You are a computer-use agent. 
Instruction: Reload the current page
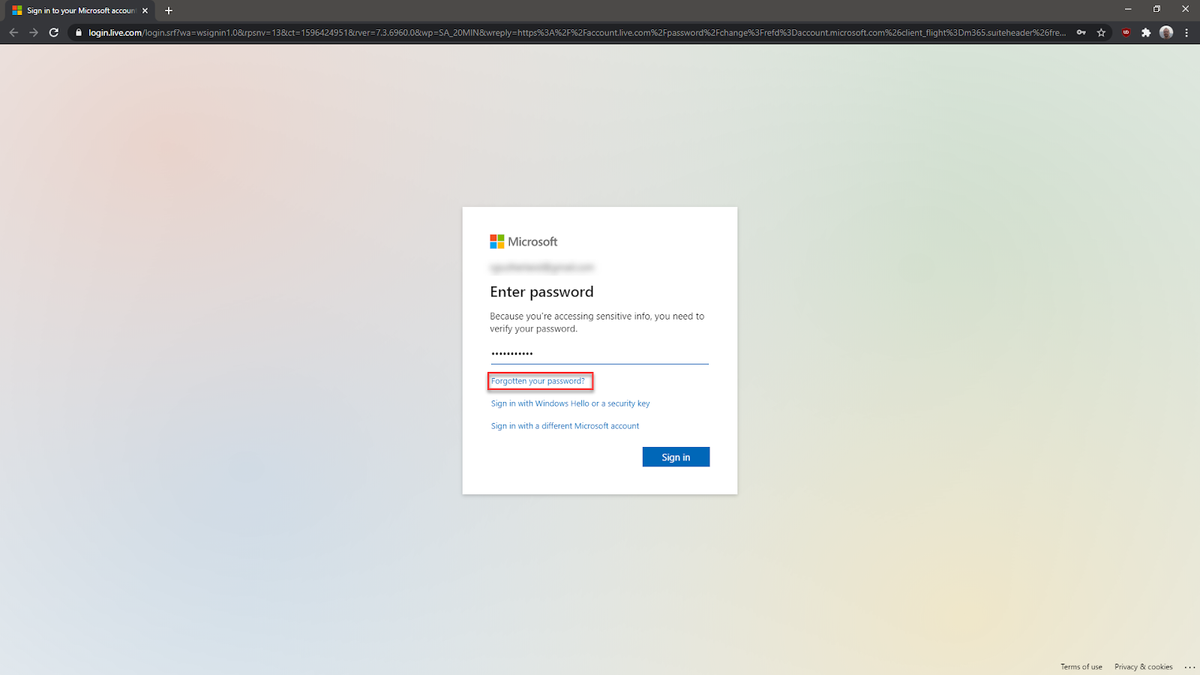point(53,32)
